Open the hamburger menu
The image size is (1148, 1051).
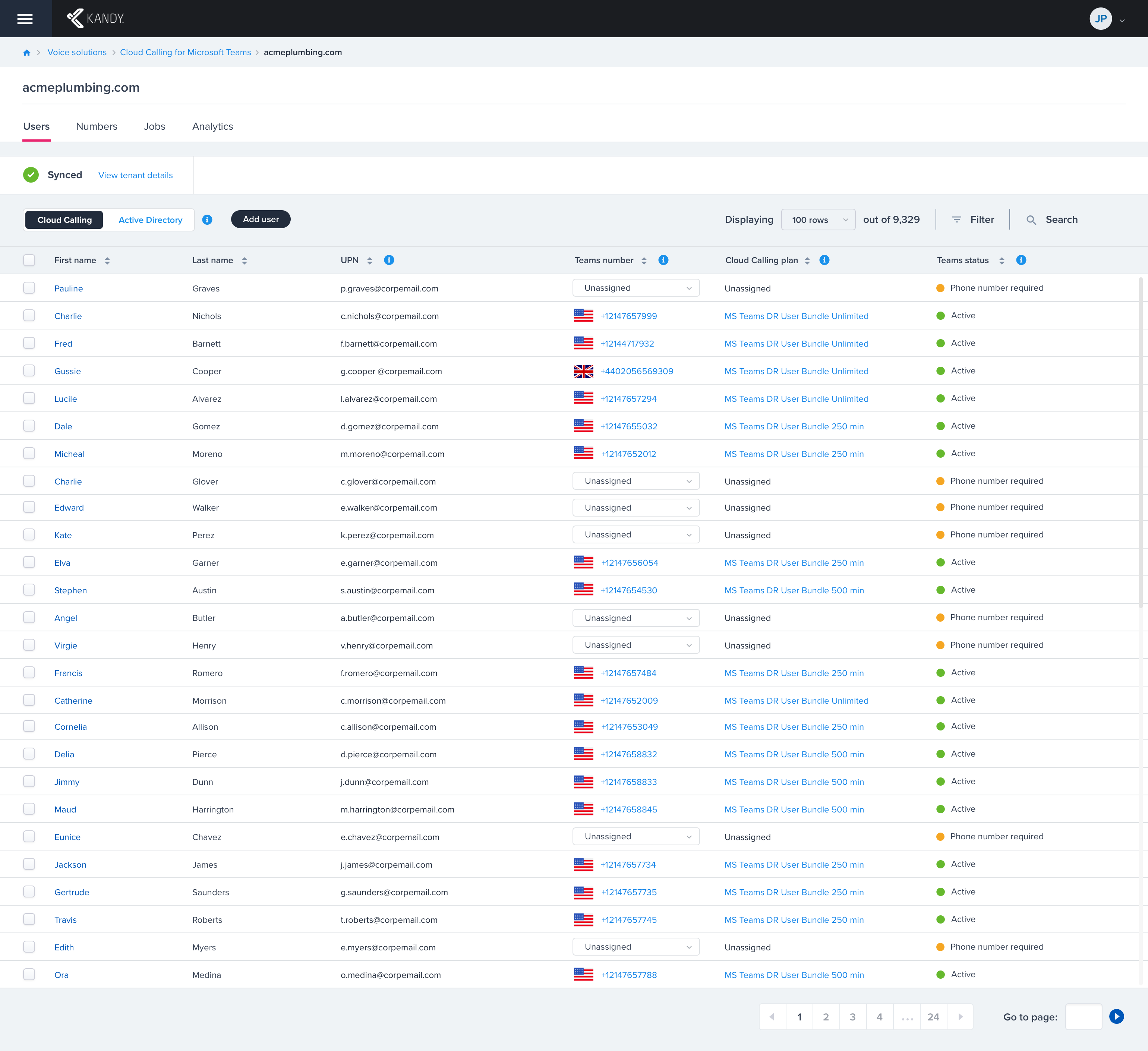pyautogui.click(x=25, y=19)
